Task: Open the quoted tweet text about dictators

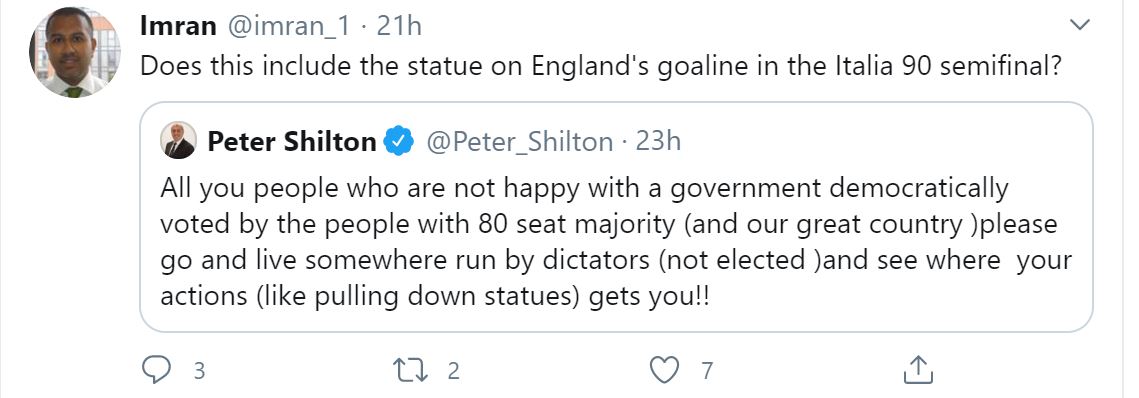Action: pos(616,243)
